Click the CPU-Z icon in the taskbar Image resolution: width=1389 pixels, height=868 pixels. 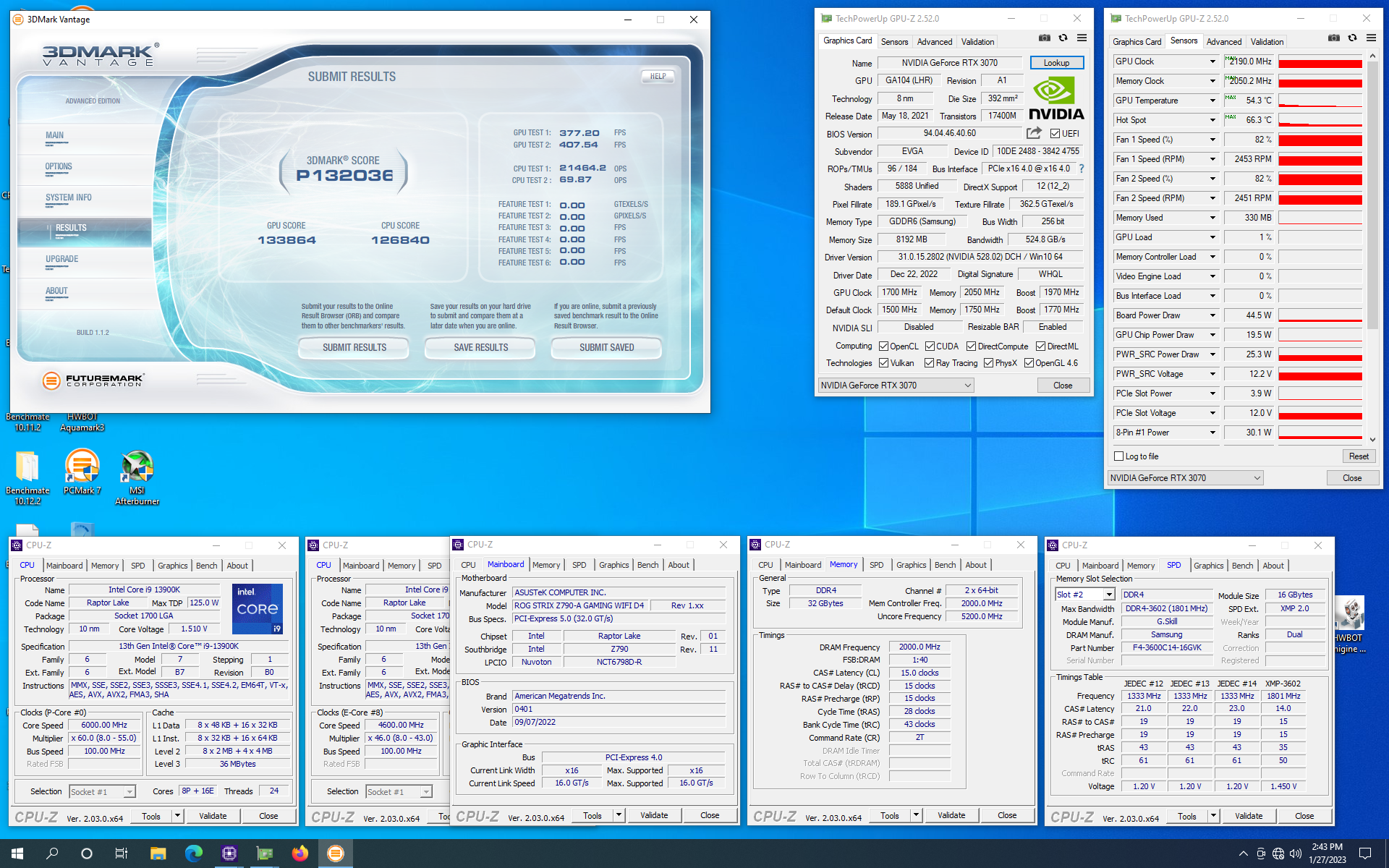point(229,854)
